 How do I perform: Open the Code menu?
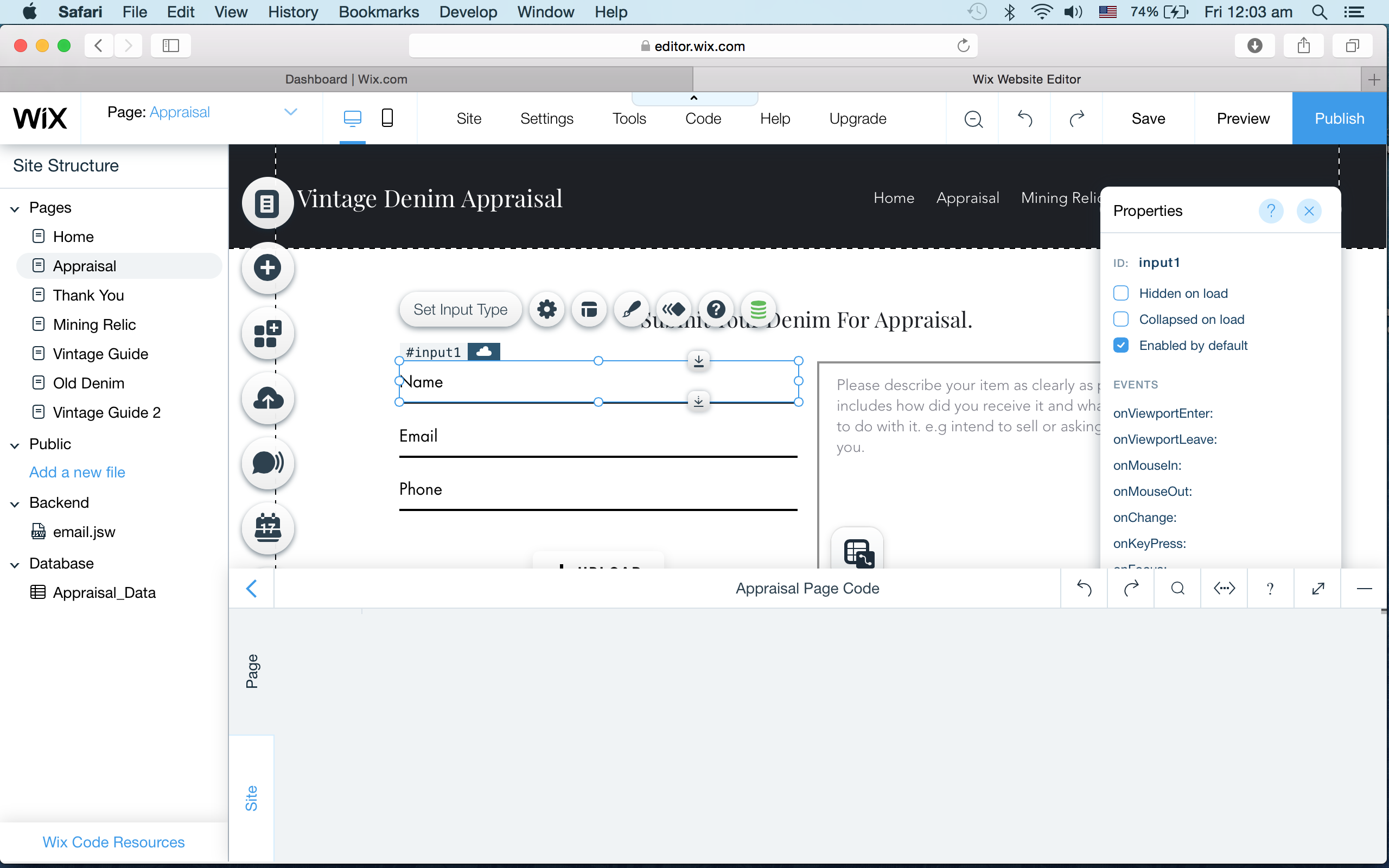(x=703, y=119)
